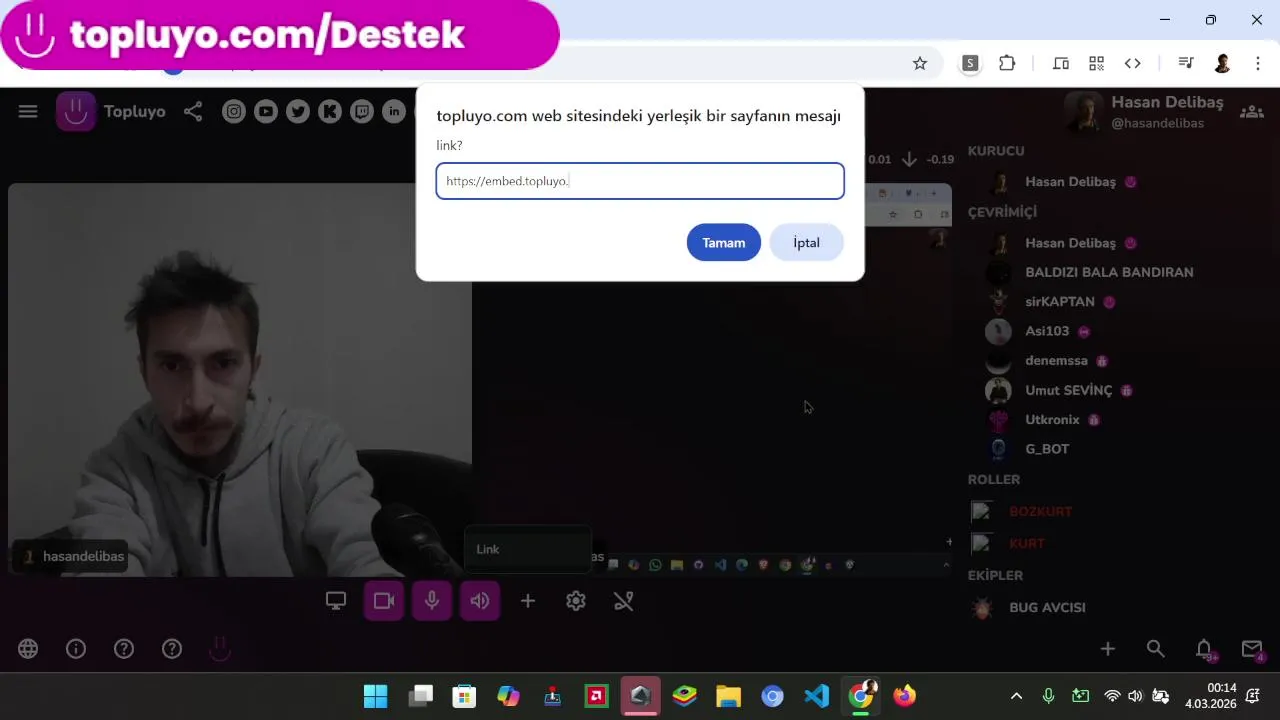Open the Instagram social icon
This screenshot has width=1280, height=720.
tap(234, 112)
